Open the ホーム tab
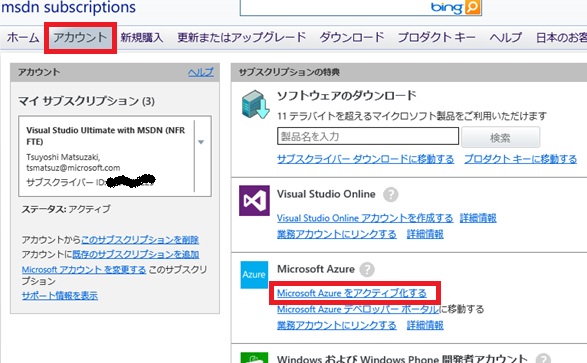Screen dimensions: 587x363 click(23, 37)
